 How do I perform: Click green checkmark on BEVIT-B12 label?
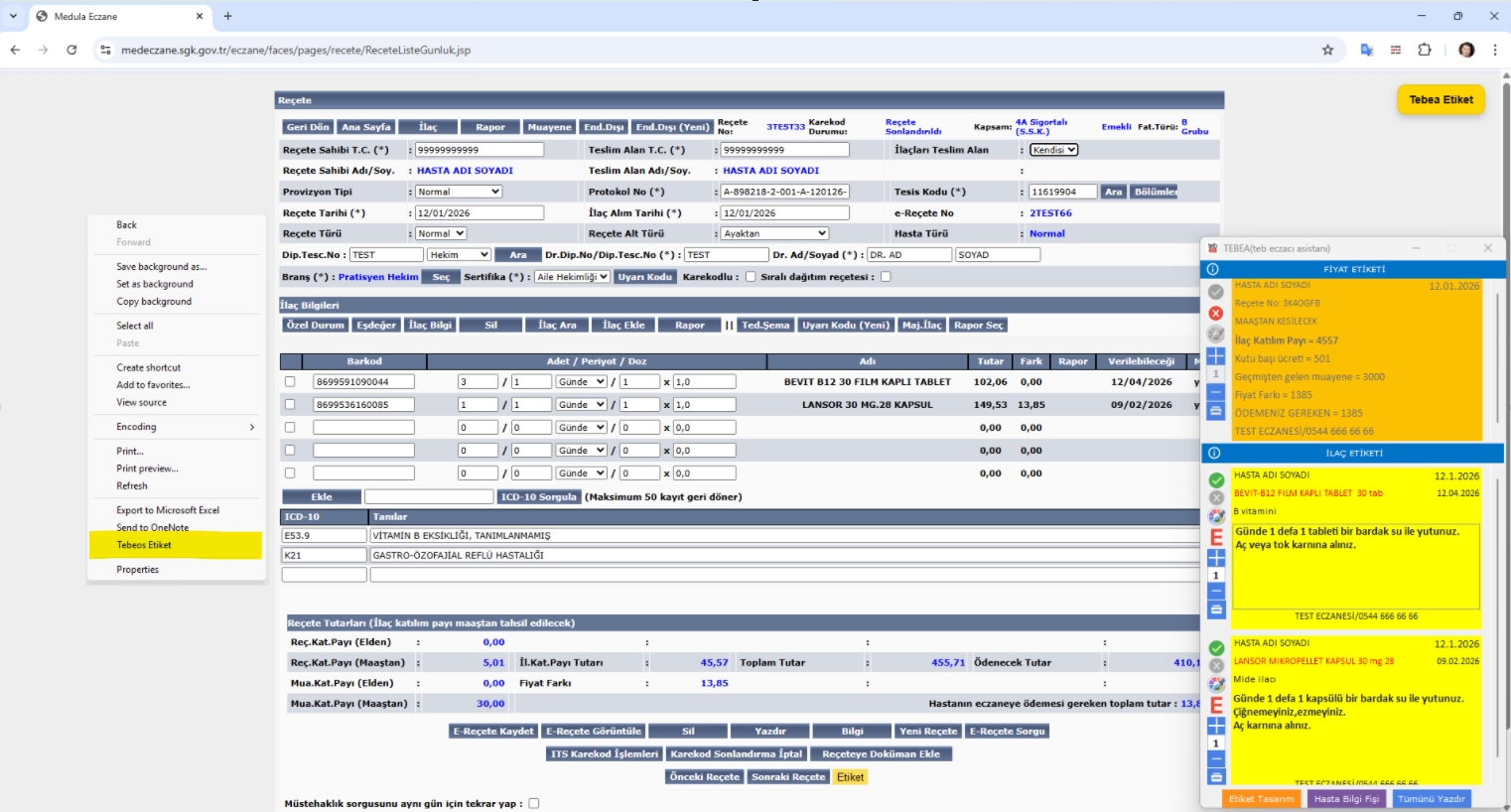pos(1216,479)
